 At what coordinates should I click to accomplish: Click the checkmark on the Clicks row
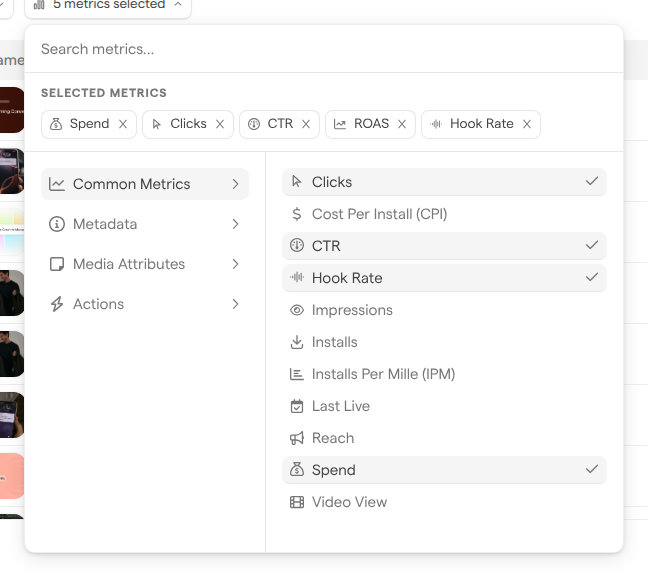tap(592, 181)
